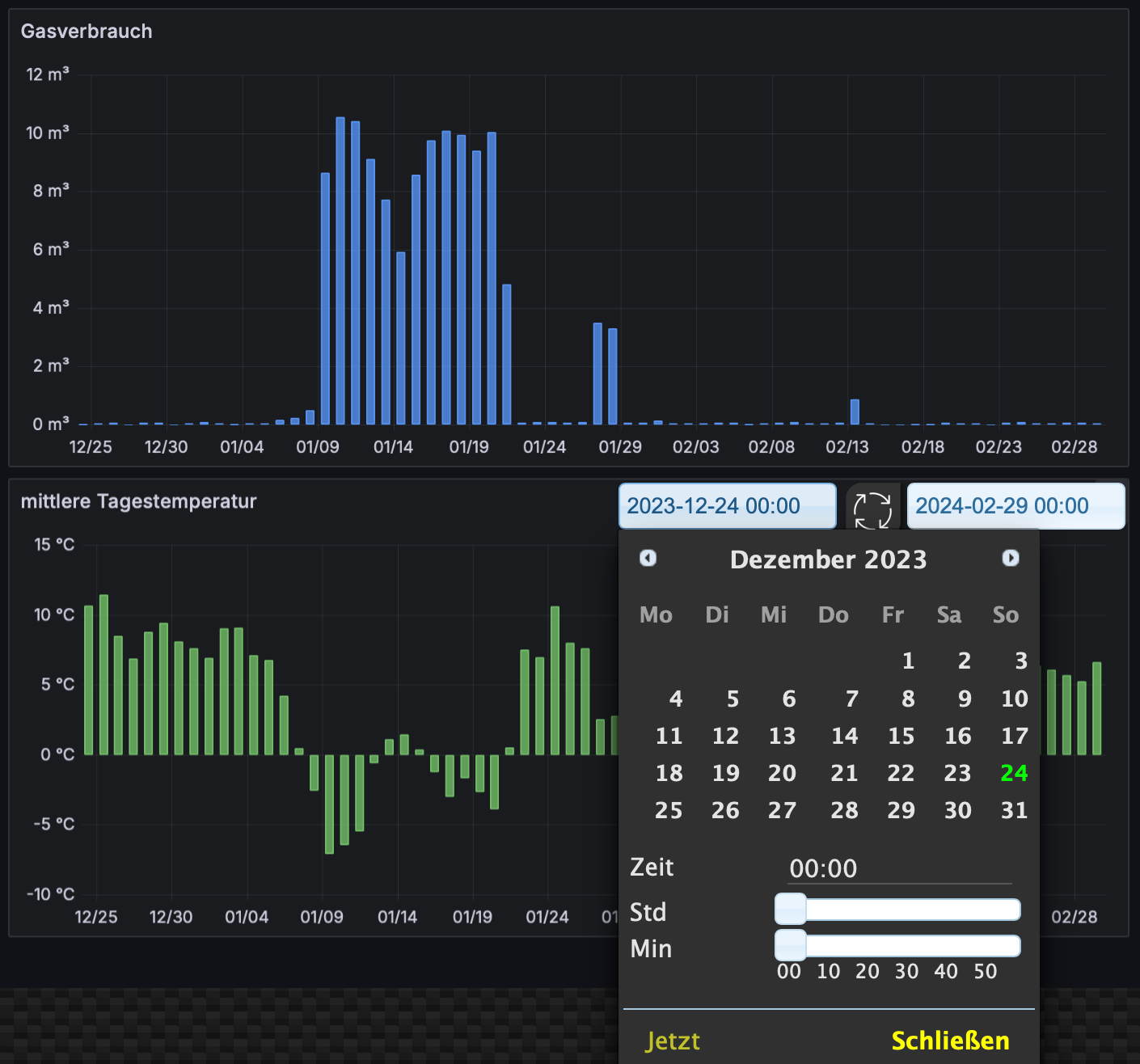Click the Std hour slider handle

click(791, 910)
